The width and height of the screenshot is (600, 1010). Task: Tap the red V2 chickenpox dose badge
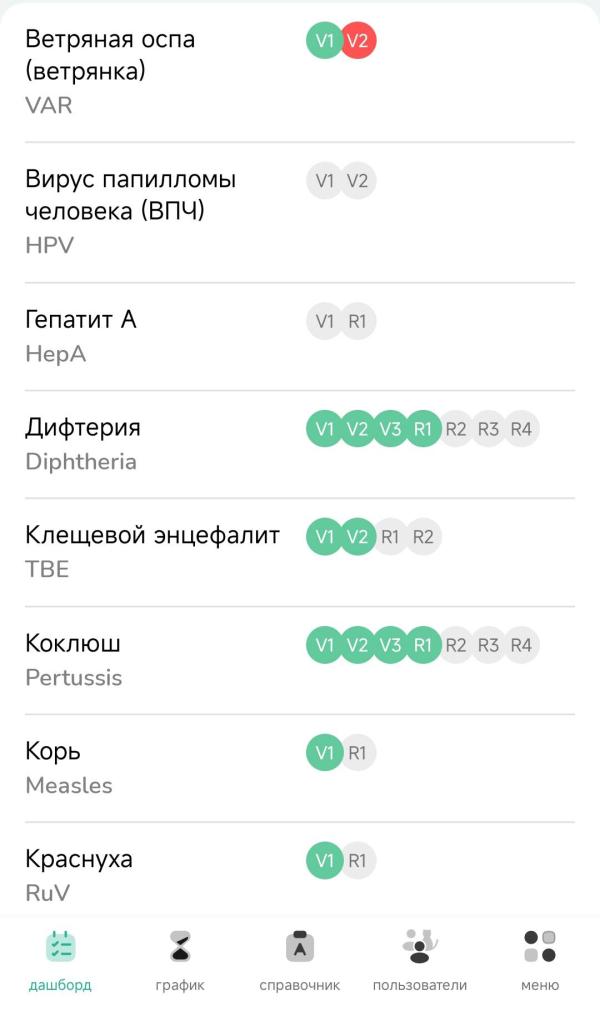point(358,41)
